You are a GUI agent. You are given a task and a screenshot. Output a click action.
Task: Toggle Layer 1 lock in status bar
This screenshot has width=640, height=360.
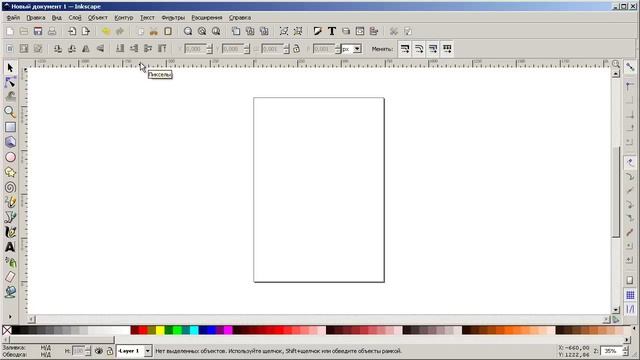109,351
